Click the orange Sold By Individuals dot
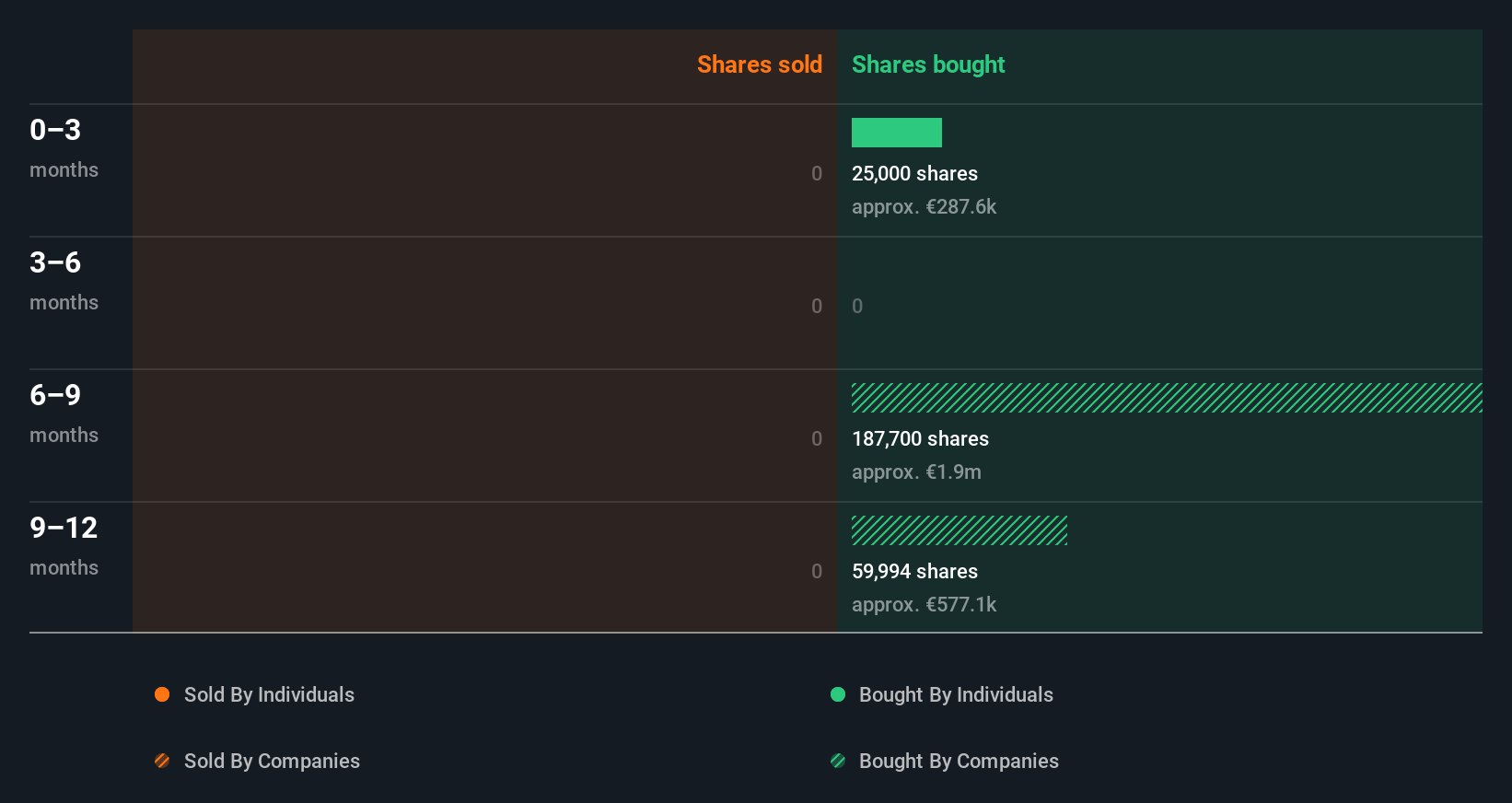The height and width of the screenshot is (803, 1512). tap(162, 694)
